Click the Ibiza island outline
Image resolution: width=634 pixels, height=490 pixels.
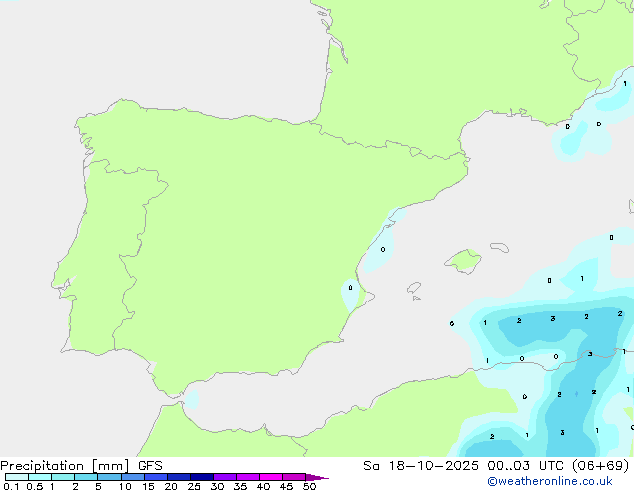click(414, 288)
